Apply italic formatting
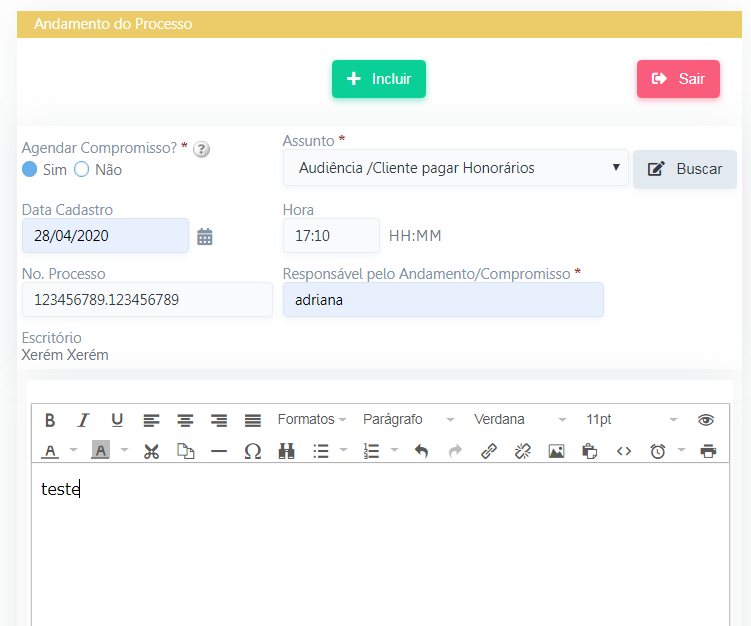This screenshot has width=751, height=626. [84, 420]
